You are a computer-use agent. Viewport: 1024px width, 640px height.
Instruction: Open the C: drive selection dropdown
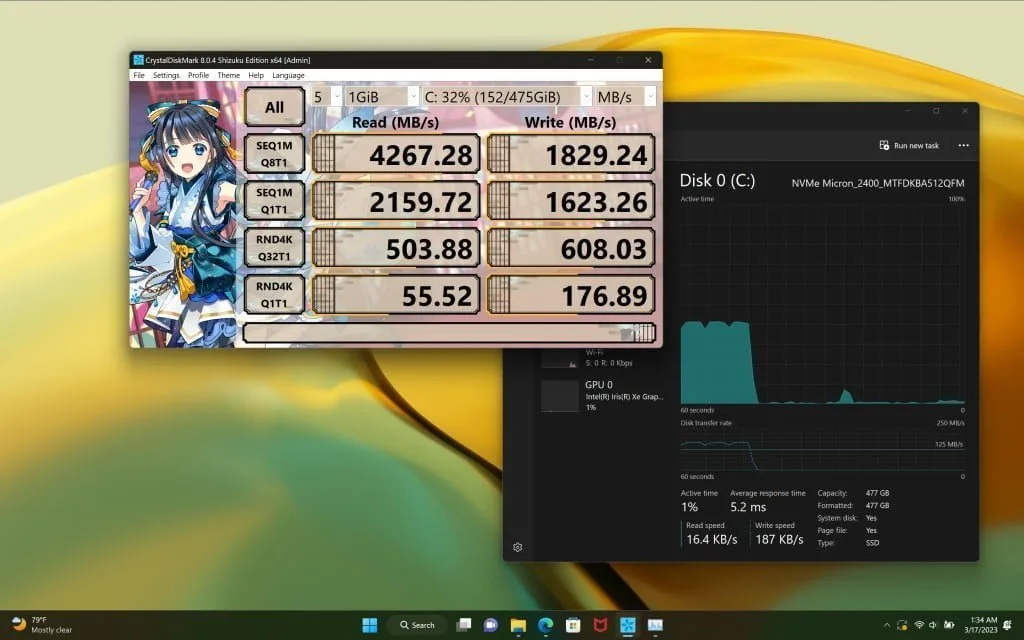(506, 96)
